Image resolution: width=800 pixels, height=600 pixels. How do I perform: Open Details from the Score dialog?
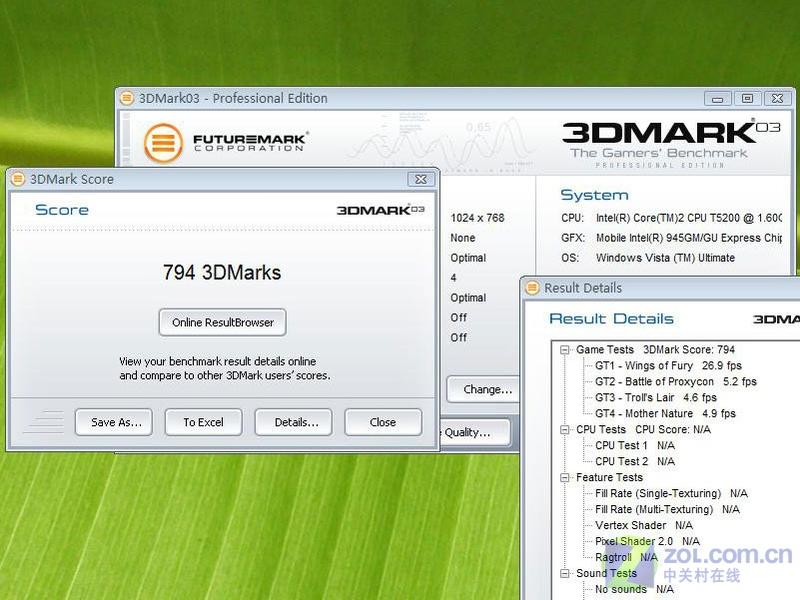(293, 422)
